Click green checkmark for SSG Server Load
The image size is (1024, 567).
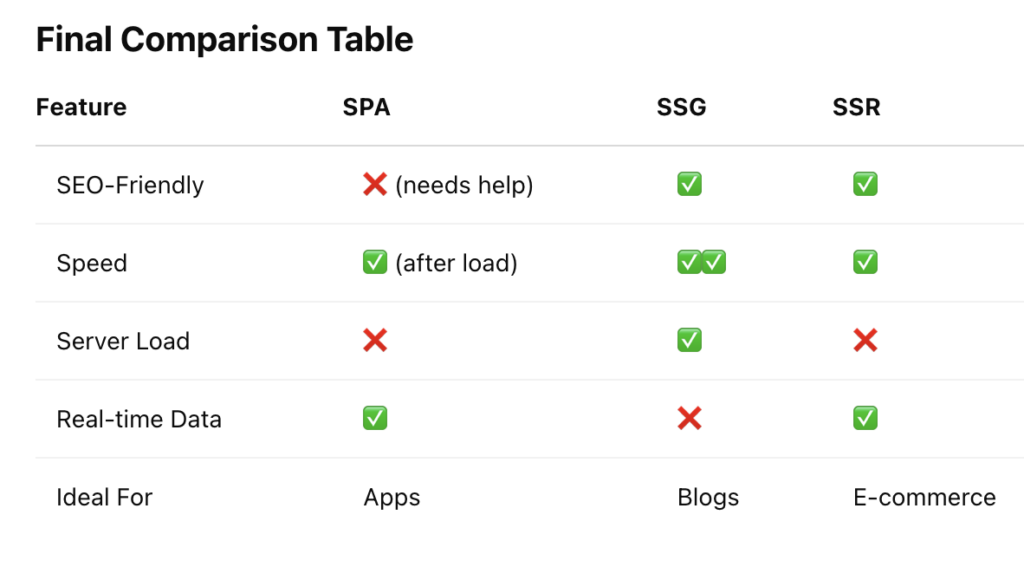pyautogui.click(x=689, y=341)
